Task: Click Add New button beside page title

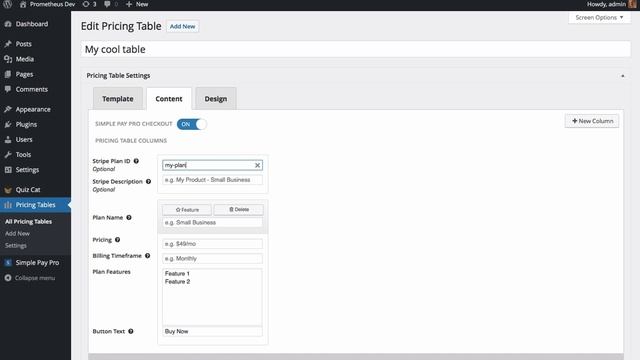Action: click(x=182, y=27)
